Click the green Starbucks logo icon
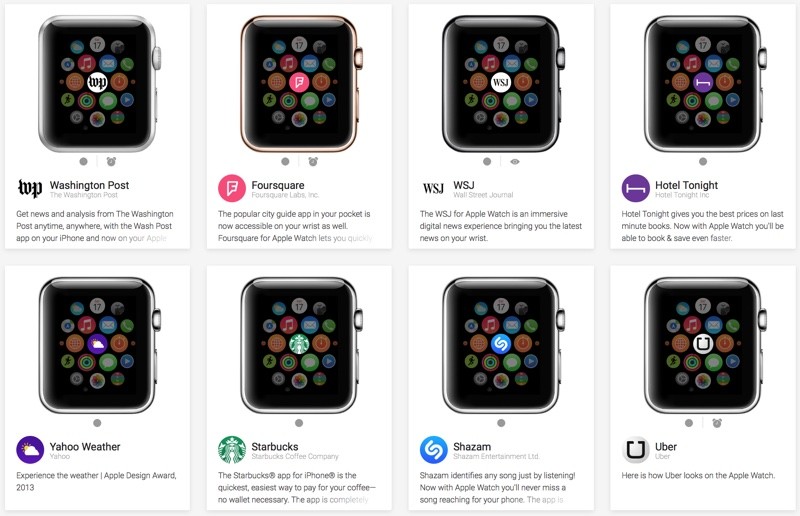The width and height of the screenshot is (800, 516). pyautogui.click(x=232, y=450)
